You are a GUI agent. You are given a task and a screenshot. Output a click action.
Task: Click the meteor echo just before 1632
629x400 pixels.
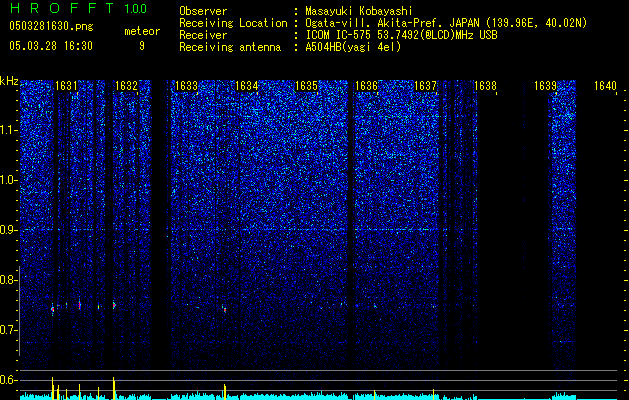(x=114, y=305)
